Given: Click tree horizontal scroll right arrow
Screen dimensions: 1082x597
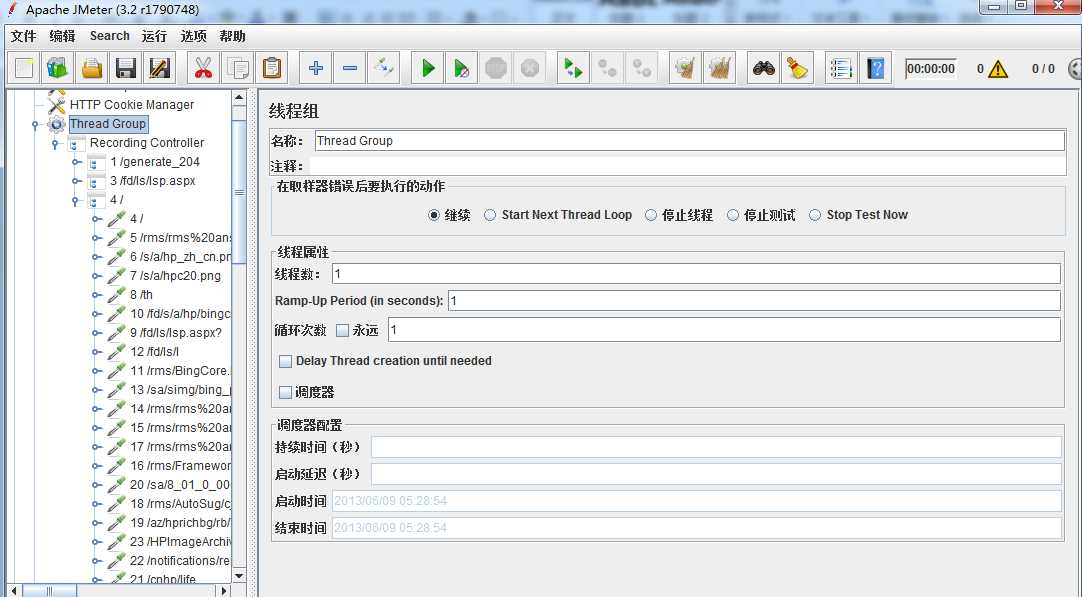Looking at the screenshot, I should (224, 591).
